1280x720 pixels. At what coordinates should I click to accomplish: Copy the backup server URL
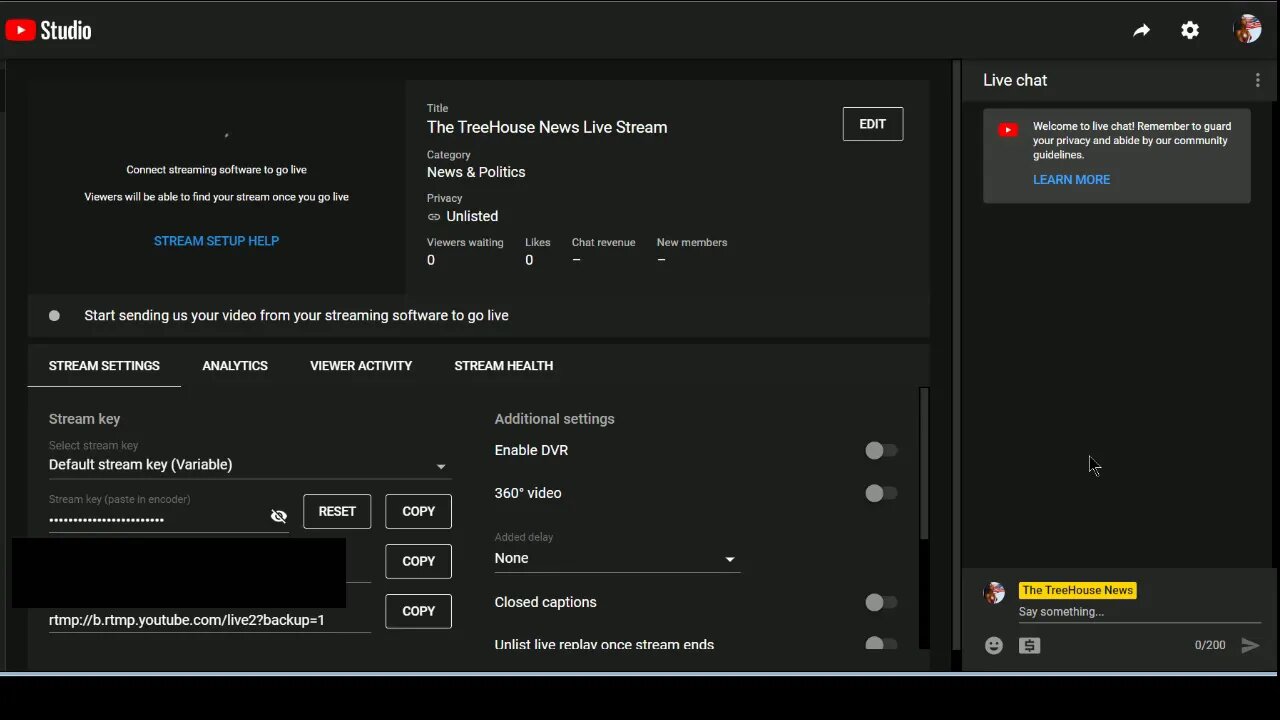point(418,611)
